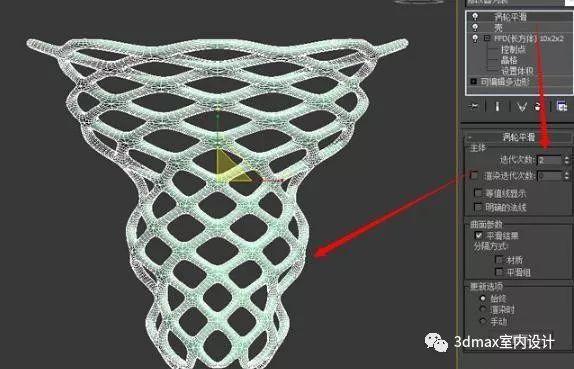
Task: Click show end result toggle icon
Action: point(497,107)
